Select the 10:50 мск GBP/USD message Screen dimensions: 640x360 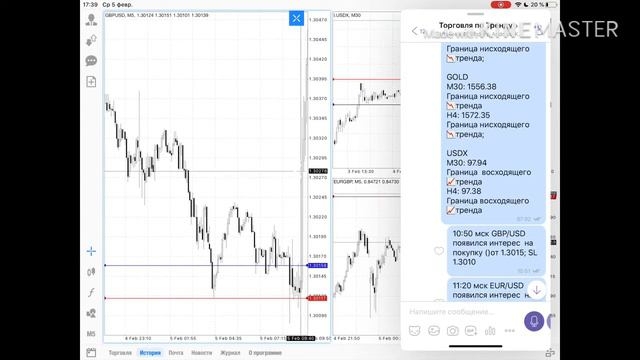(x=496, y=251)
